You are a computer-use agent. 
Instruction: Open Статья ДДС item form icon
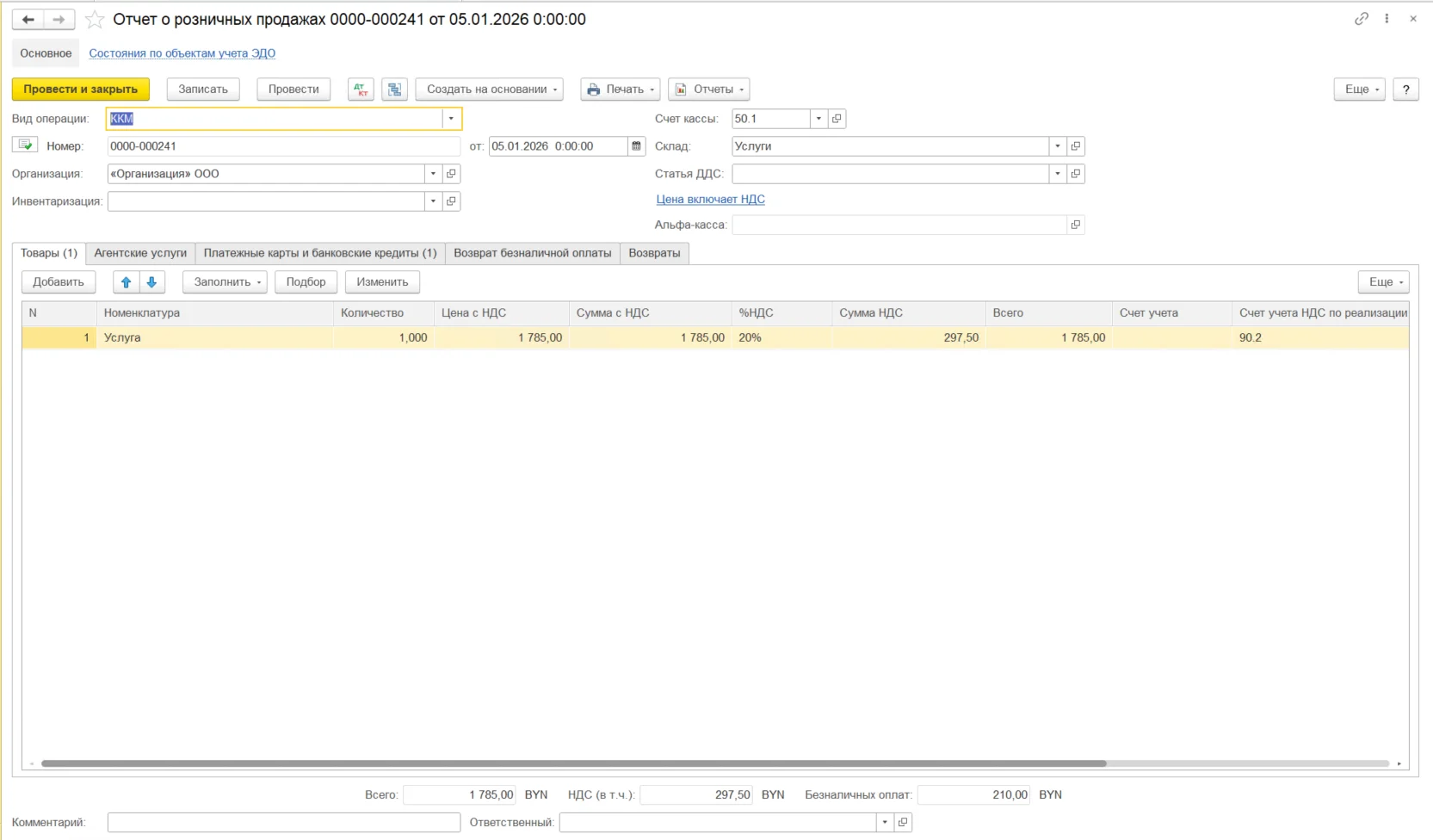tap(1076, 174)
